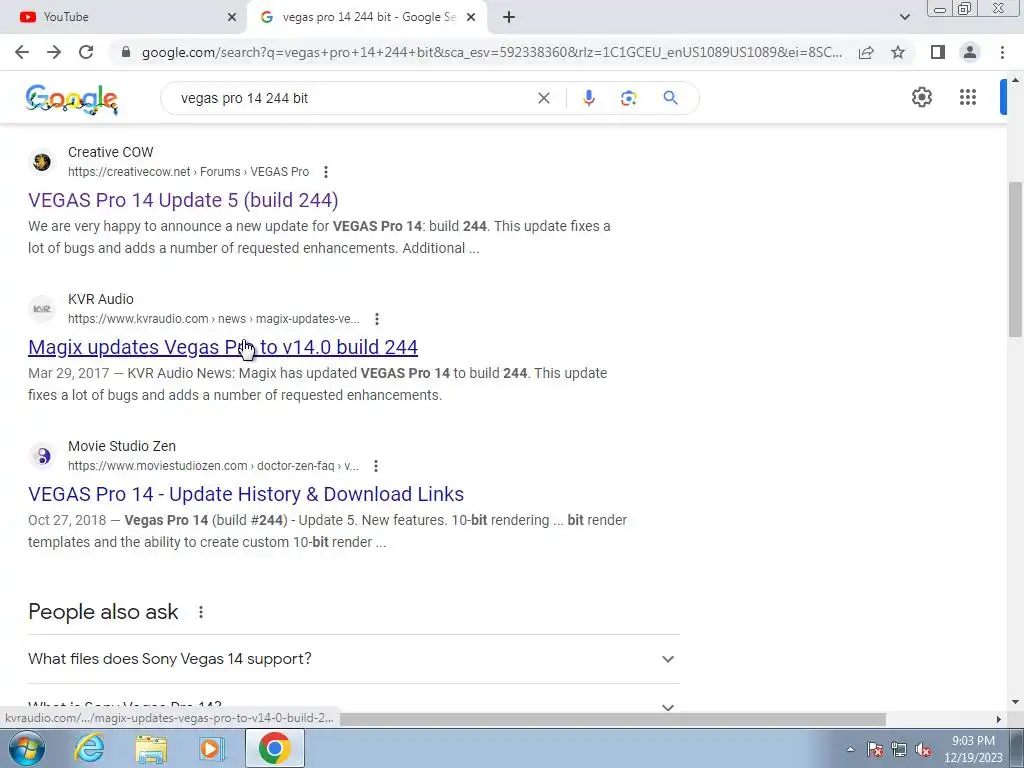Start a voice search with microphone
Viewport: 1024px width, 768px height.
pos(588,98)
